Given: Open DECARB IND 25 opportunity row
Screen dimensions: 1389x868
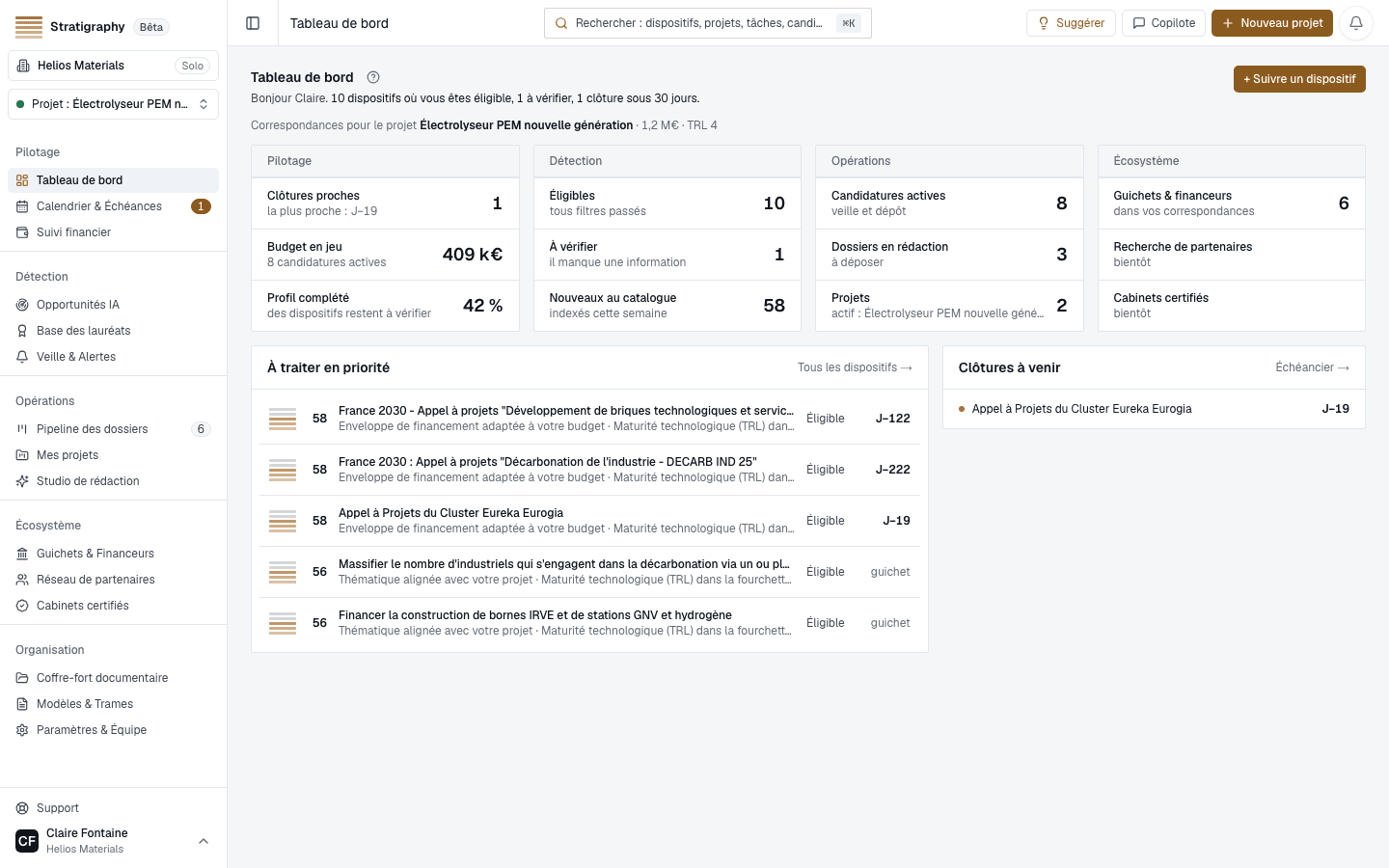Looking at the screenshot, I should coord(589,470).
